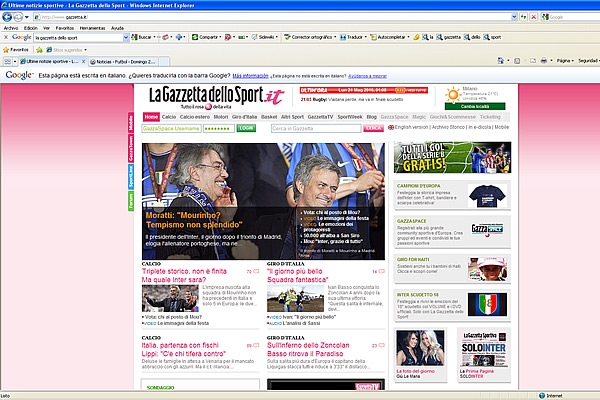Click the Compartir button in Google toolbar
Image resolution: width=600 pixels, height=400 pixels.
point(205,37)
